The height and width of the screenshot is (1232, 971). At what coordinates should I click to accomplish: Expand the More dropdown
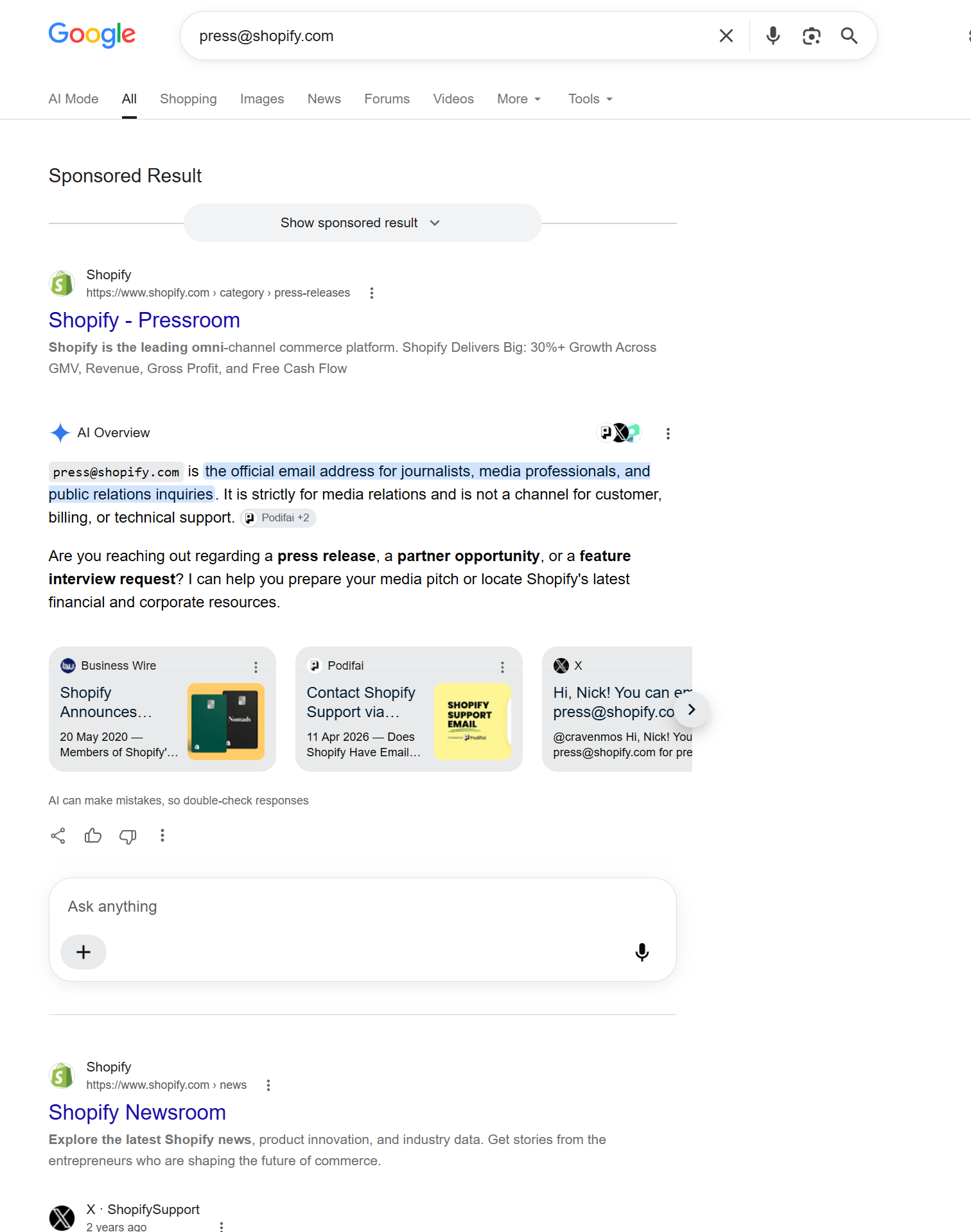pos(519,99)
